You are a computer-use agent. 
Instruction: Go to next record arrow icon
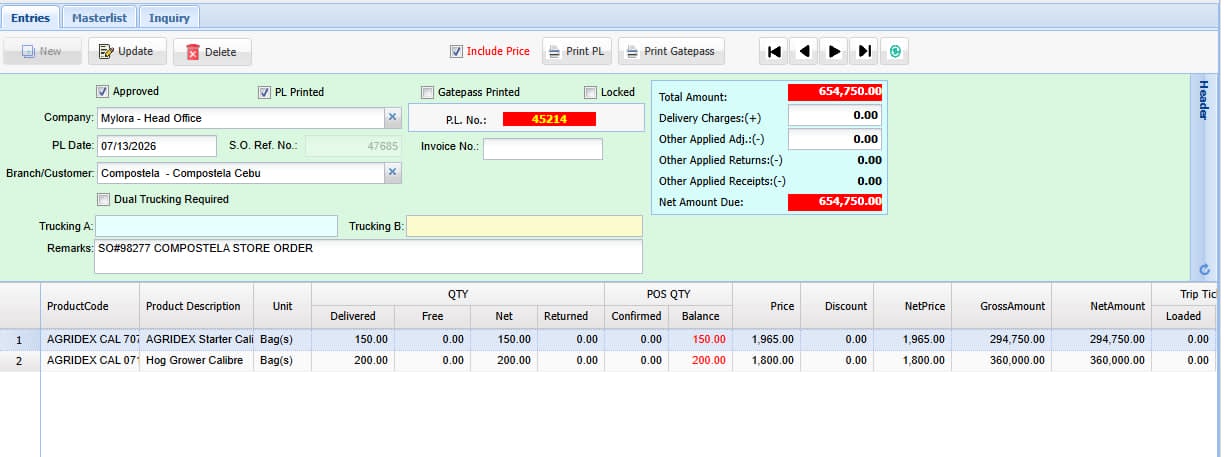coord(835,51)
